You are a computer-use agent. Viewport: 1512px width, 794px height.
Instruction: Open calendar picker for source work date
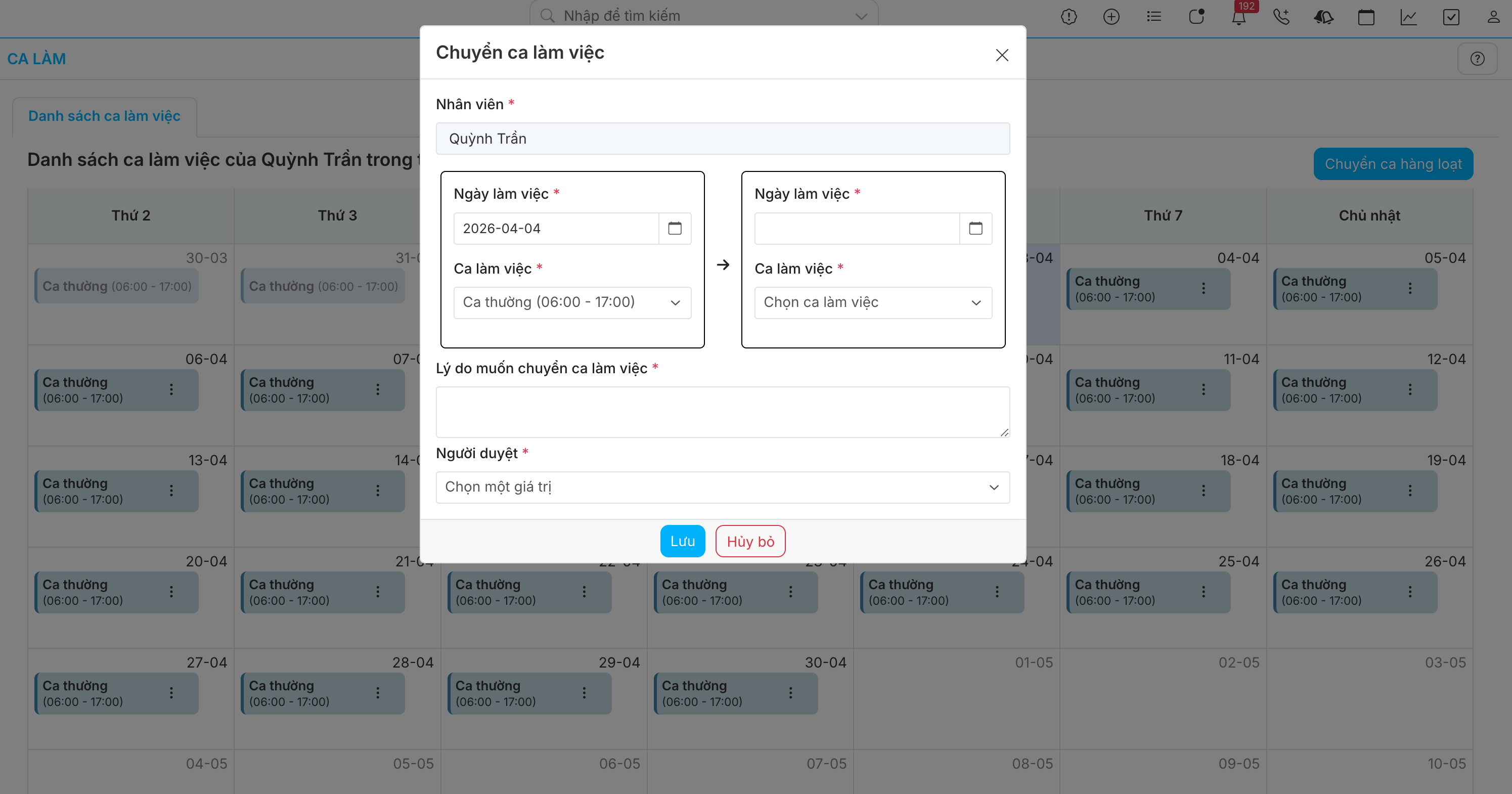coord(675,228)
